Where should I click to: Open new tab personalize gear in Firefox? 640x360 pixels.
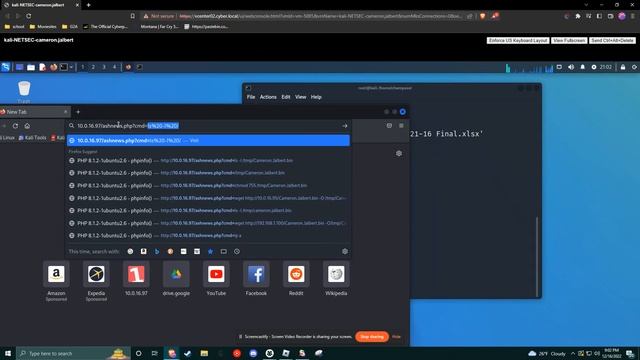coord(399,153)
